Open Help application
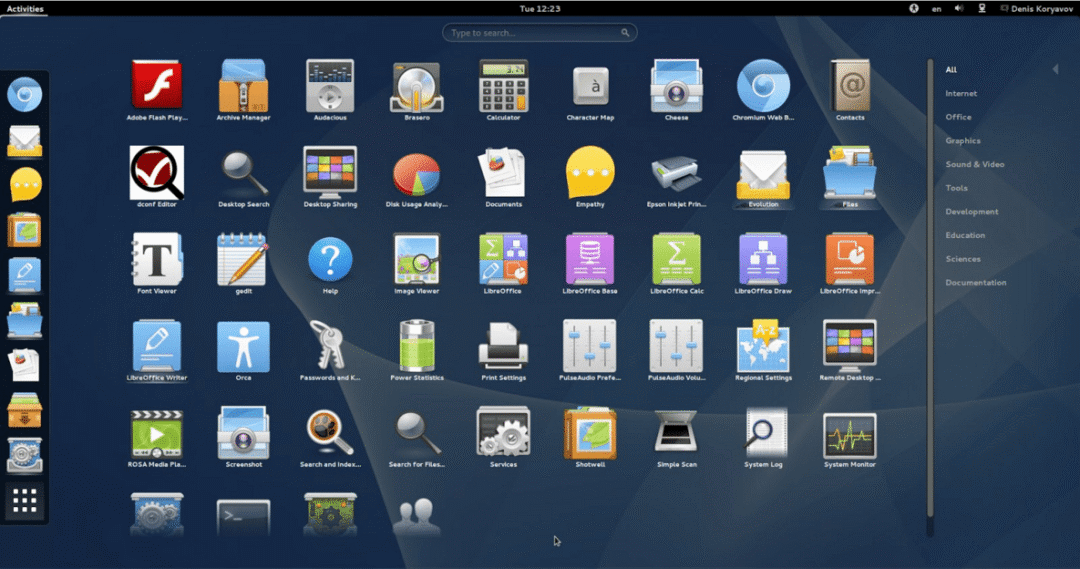This screenshot has height=569, width=1080. (x=330, y=264)
